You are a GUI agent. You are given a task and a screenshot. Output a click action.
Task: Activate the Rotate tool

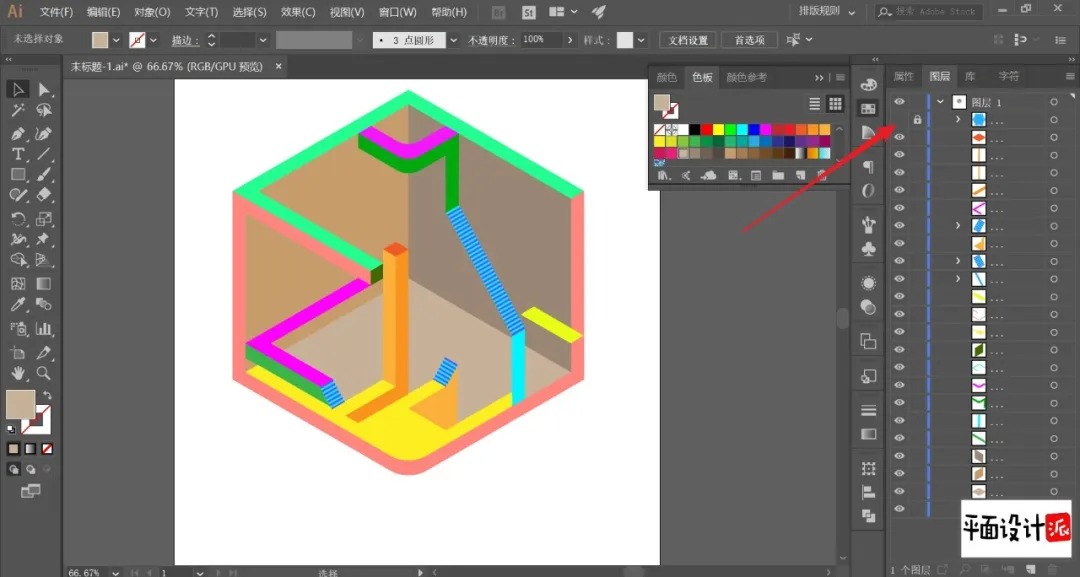18,219
